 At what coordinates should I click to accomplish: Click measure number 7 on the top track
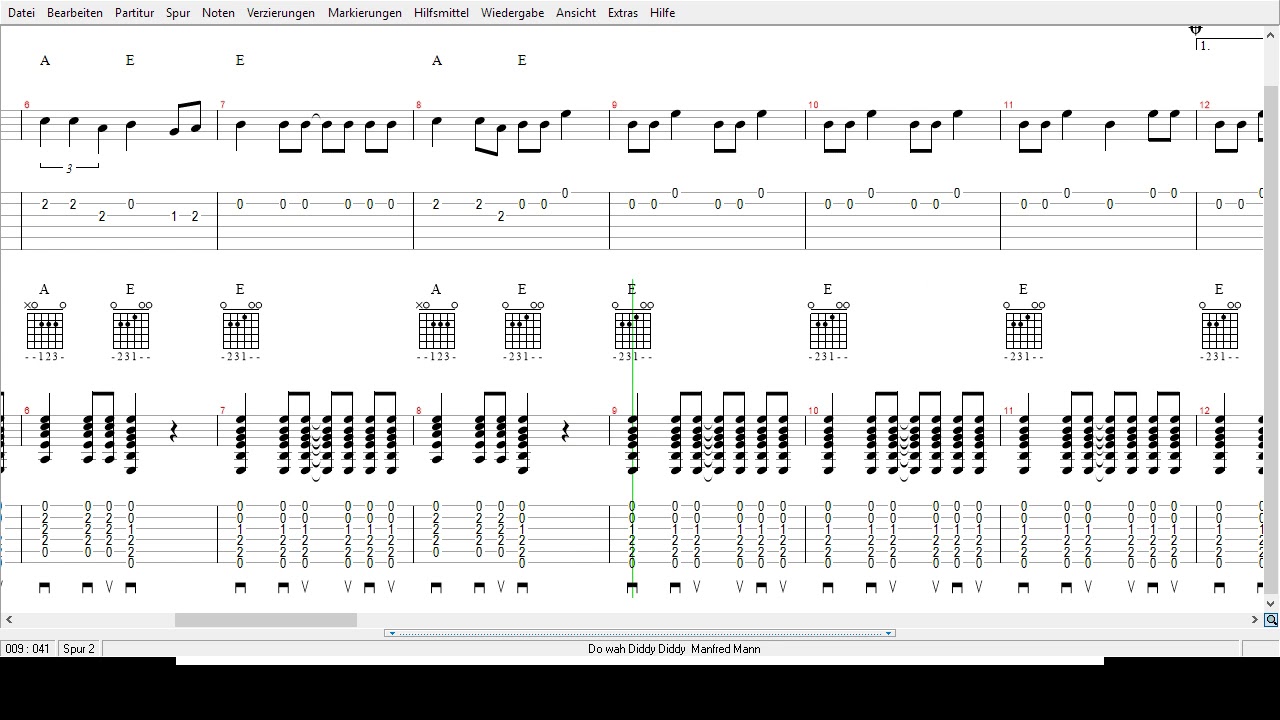click(x=223, y=105)
